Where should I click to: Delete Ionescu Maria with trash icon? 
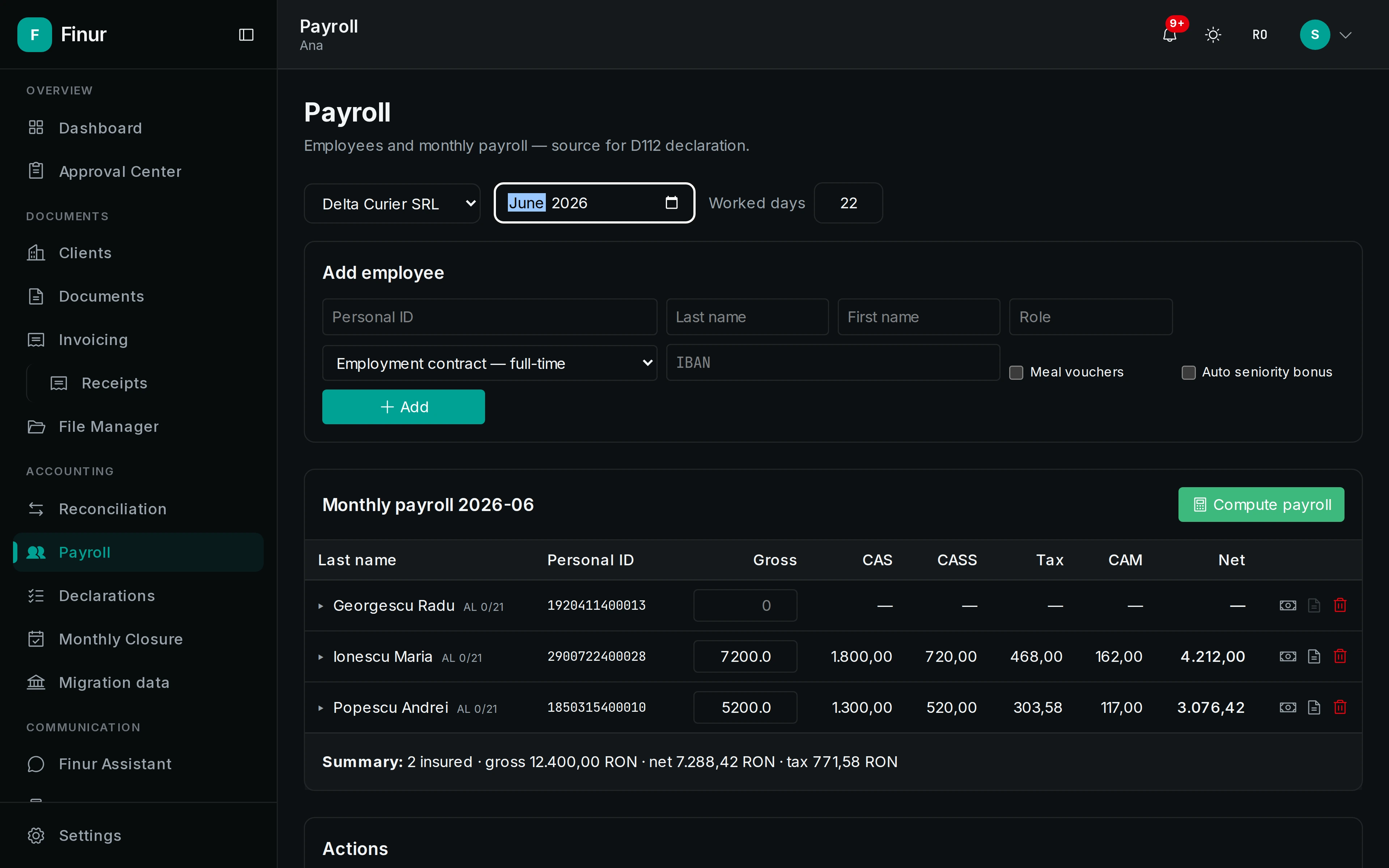pos(1340,657)
